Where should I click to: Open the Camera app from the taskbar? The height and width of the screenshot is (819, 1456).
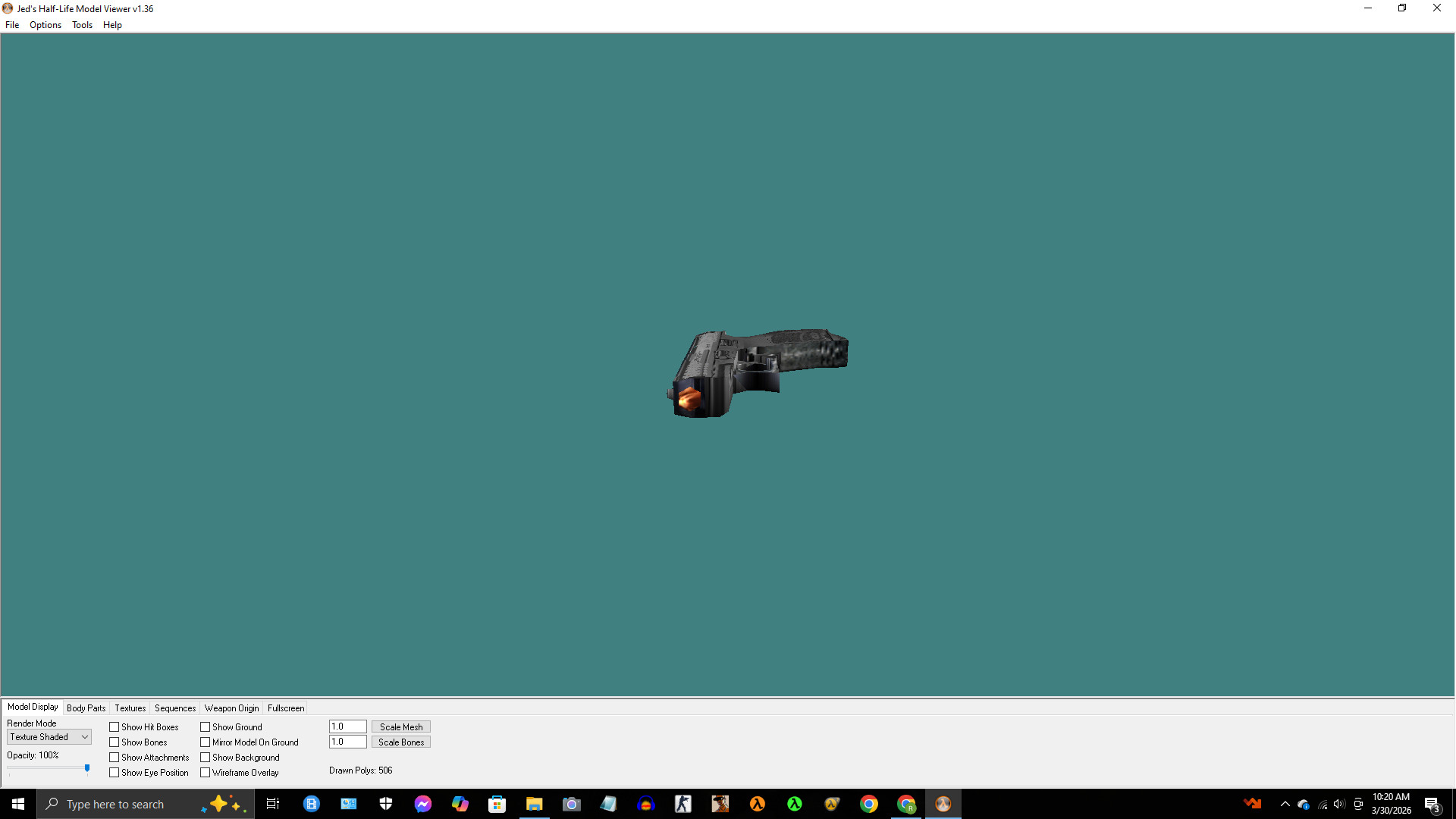[572, 804]
